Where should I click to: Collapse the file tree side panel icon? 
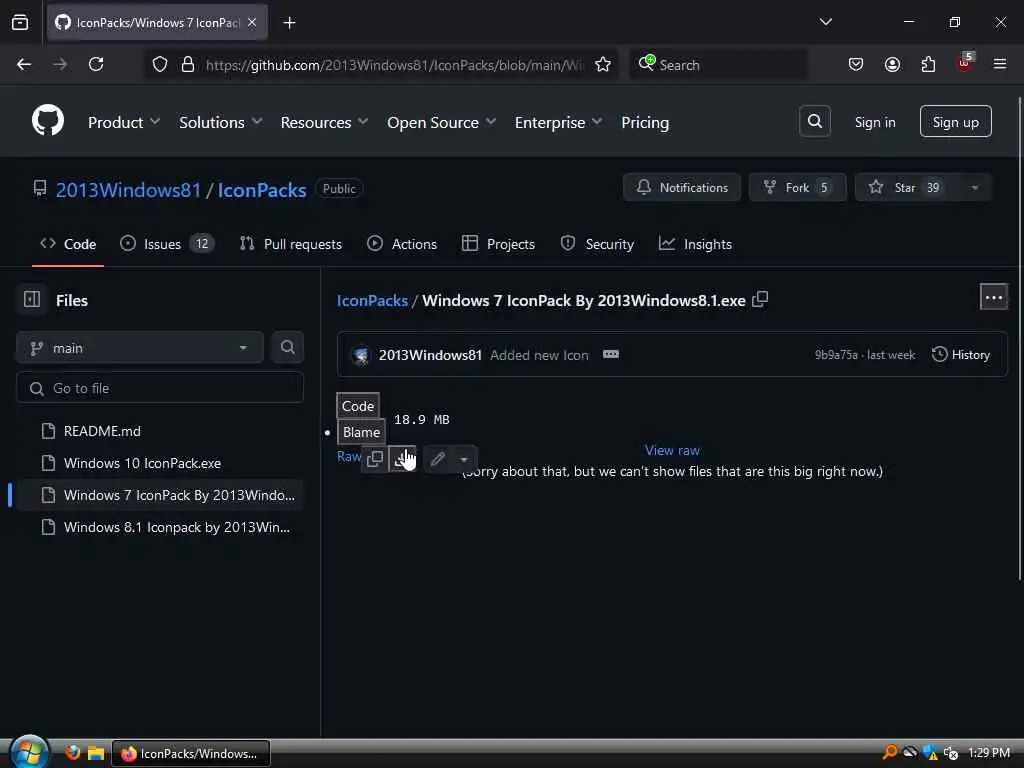coord(32,299)
